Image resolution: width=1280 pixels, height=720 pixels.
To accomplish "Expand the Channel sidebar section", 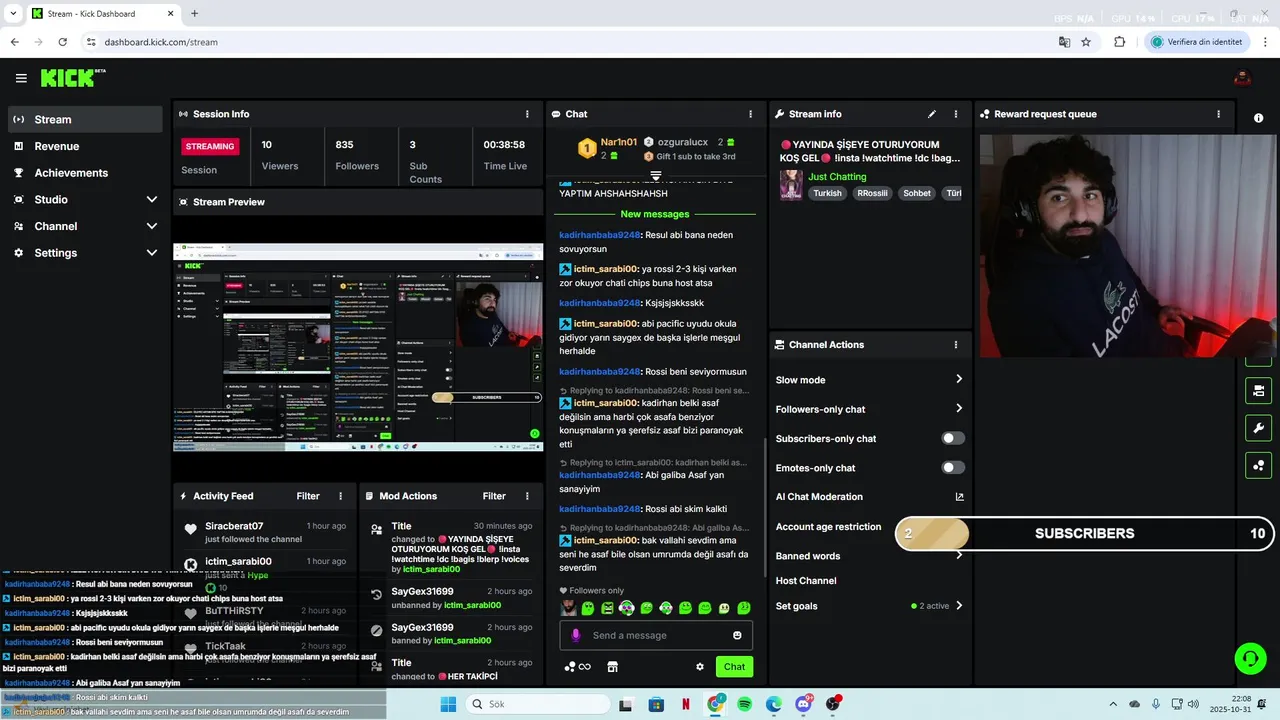I will (x=151, y=226).
